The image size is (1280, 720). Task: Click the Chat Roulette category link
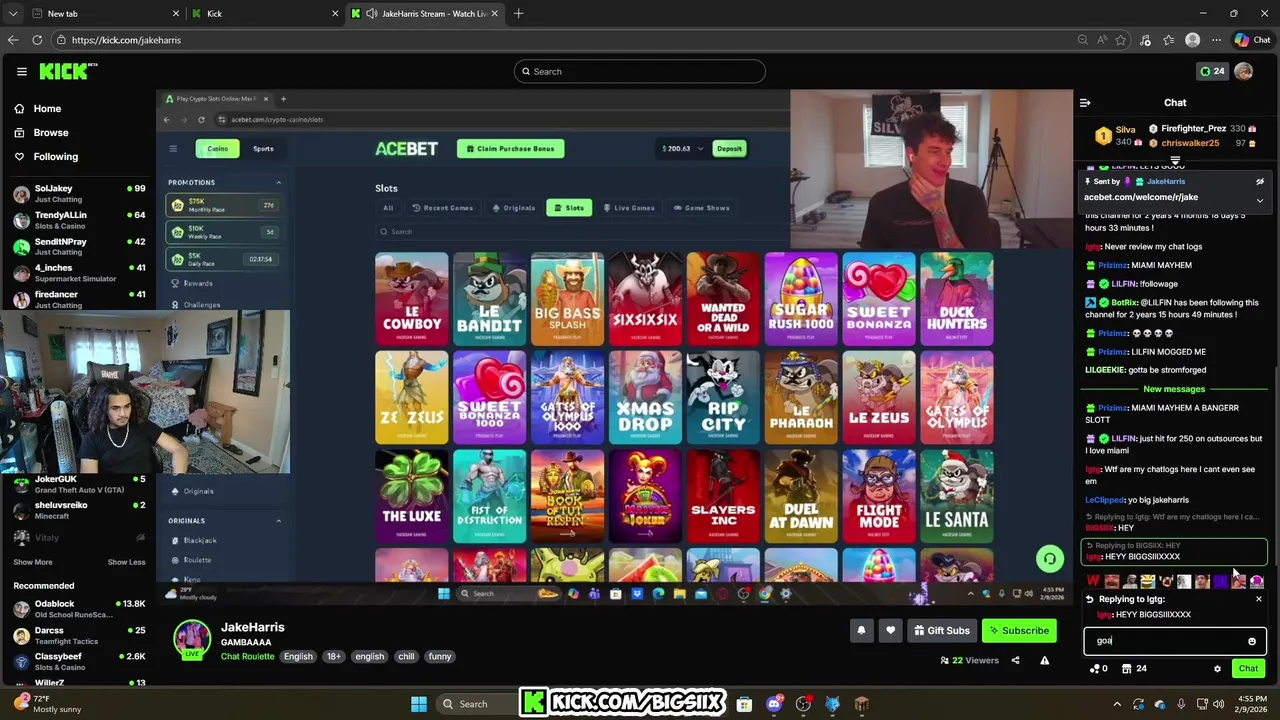tap(247, 656)
